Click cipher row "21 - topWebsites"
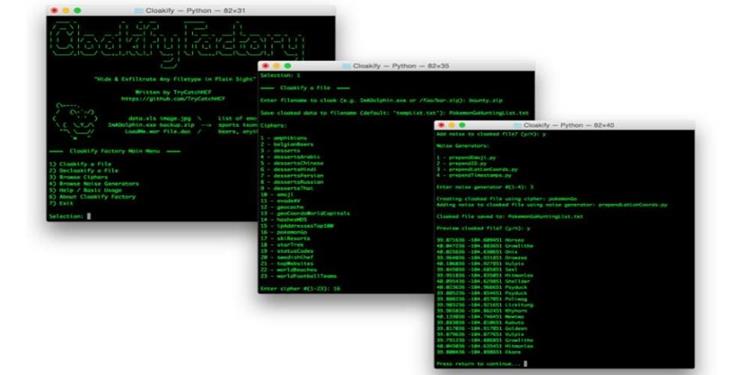This screenshot has width=750, height=375. pyautogui.click(x=287, y=264)
